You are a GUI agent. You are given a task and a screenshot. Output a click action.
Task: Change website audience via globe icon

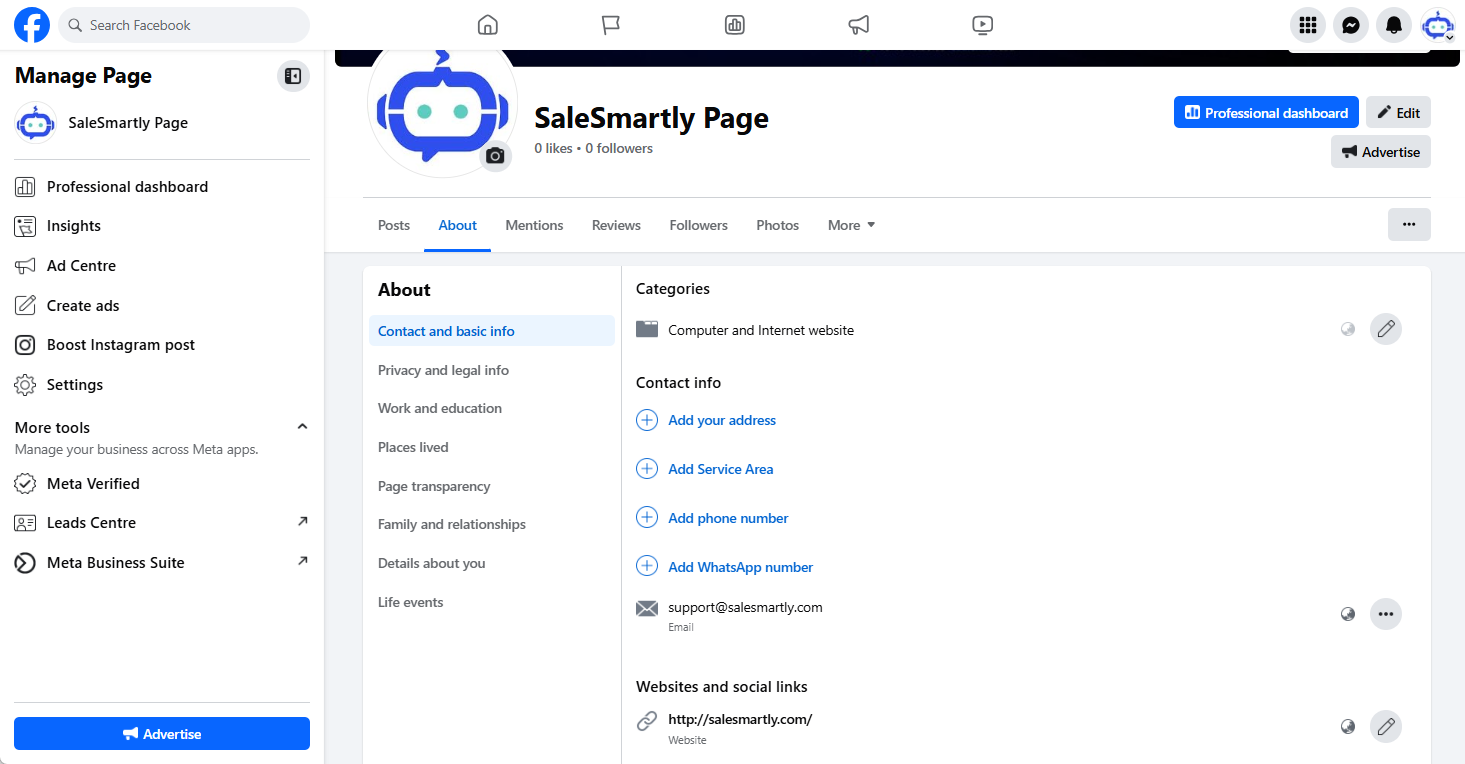coord(1348,727)
